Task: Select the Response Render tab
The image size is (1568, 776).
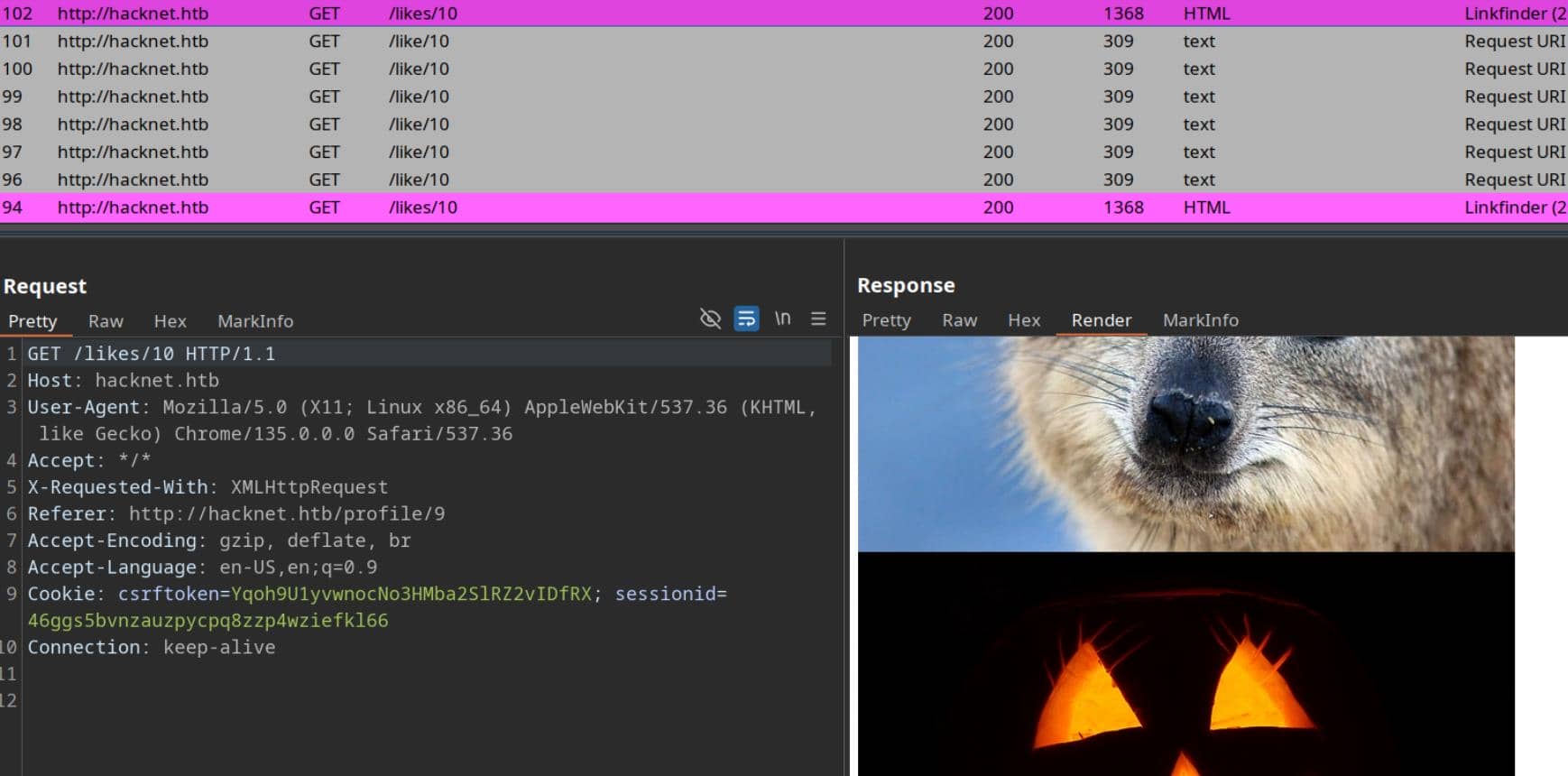Action: 1102,320
